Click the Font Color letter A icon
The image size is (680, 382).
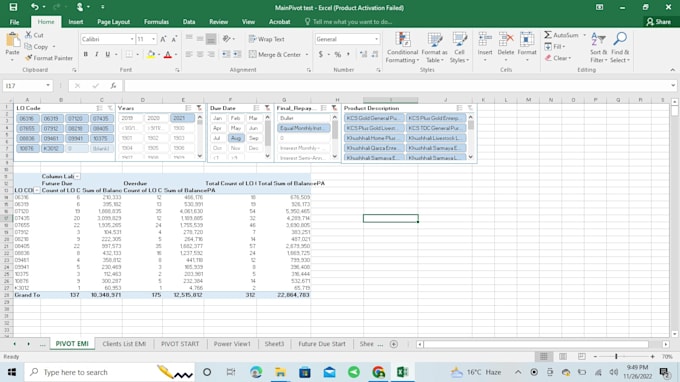[x=168, y=54]
